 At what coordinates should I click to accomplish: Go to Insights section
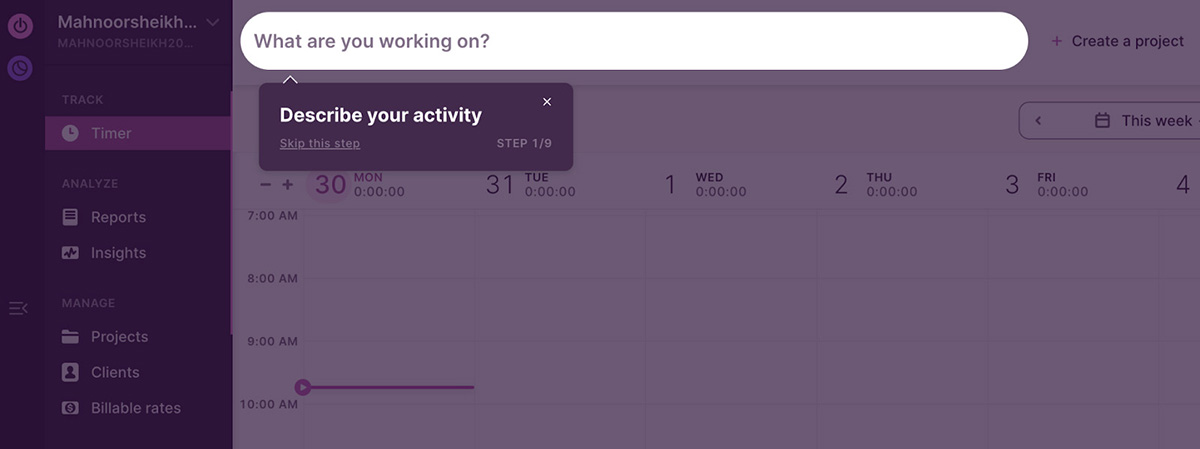pos(118,253)
